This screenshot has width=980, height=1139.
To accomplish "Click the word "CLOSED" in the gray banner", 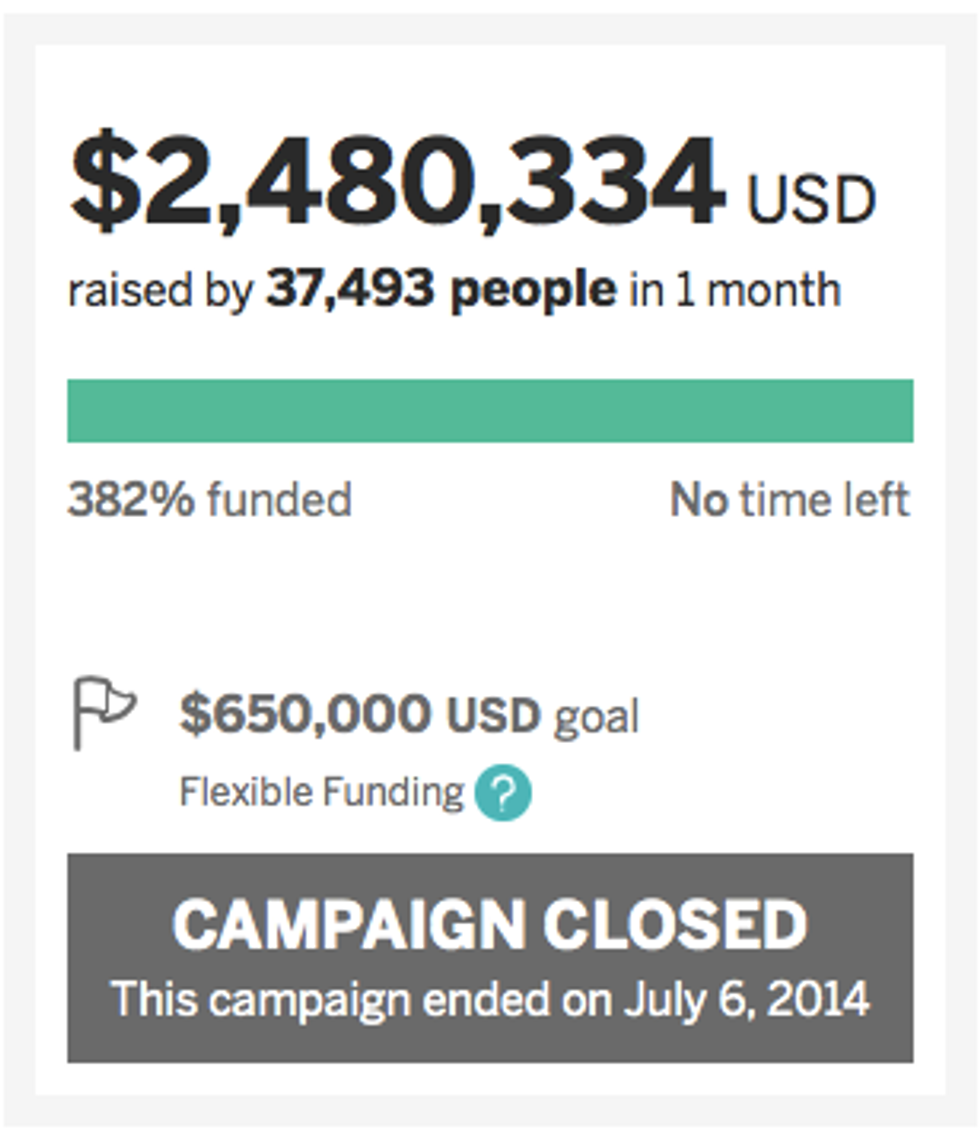I will 675,925.
